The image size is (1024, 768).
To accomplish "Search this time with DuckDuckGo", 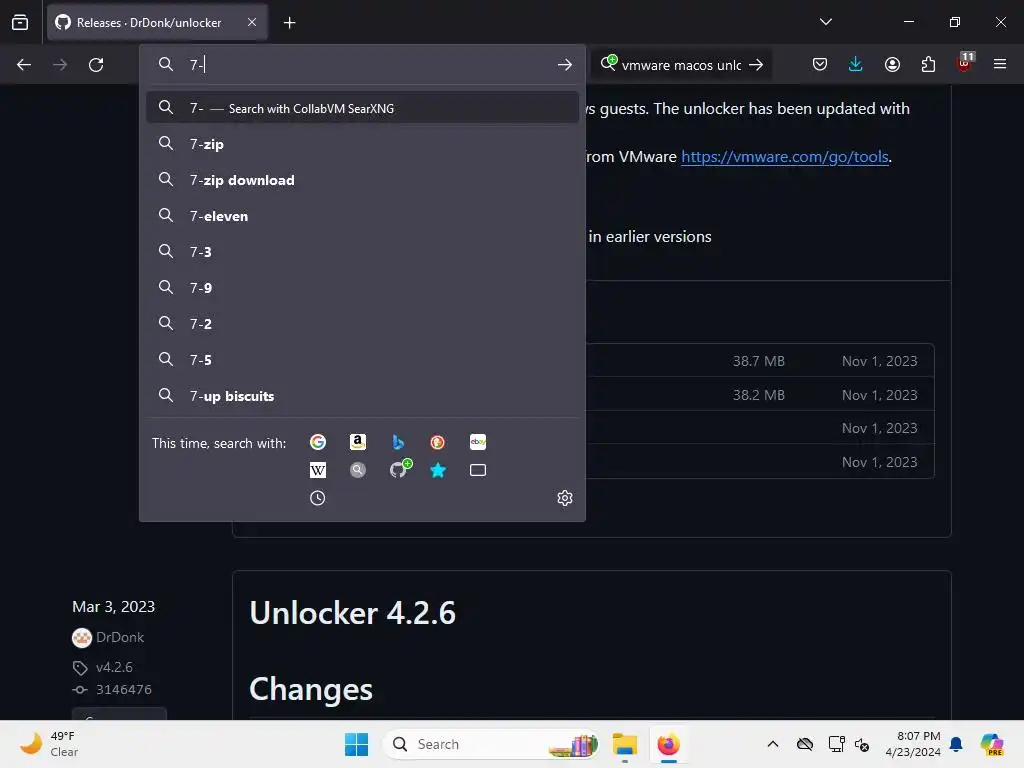I will click(438, 442).
